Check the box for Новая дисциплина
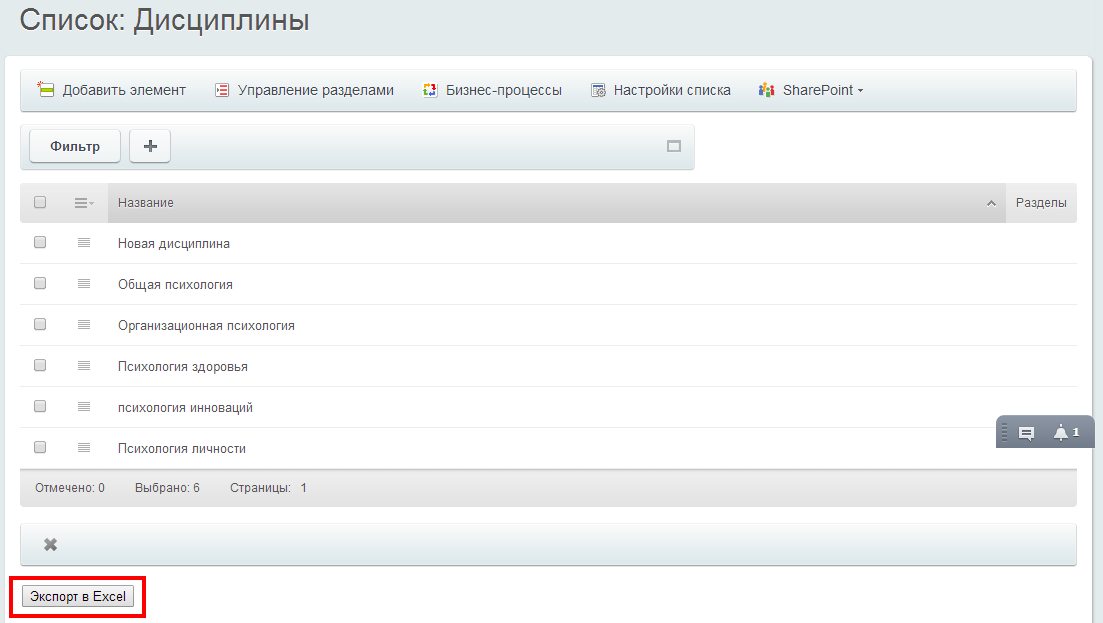 pyautogui.click(x=40, y=243)
